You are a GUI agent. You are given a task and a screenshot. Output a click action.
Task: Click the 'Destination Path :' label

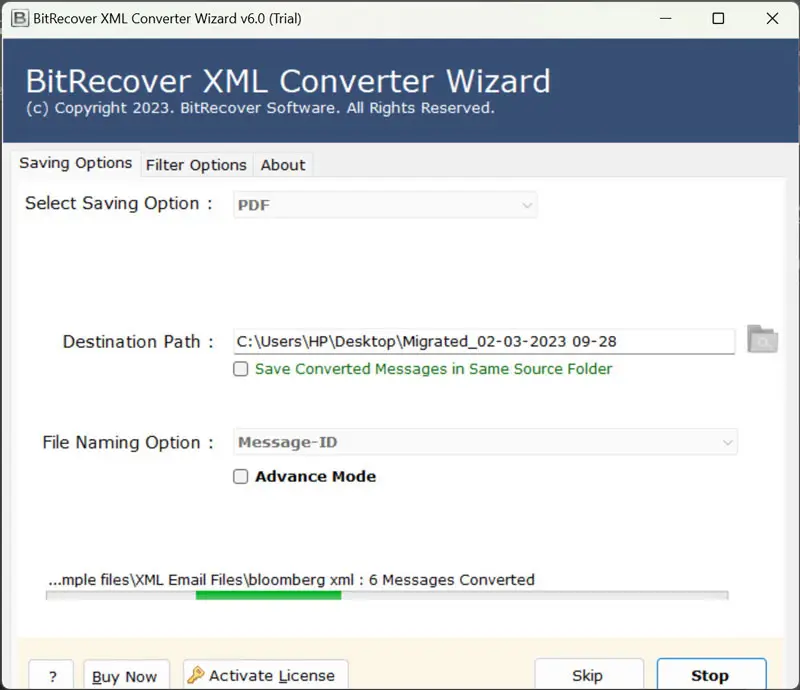click(138, 341)
